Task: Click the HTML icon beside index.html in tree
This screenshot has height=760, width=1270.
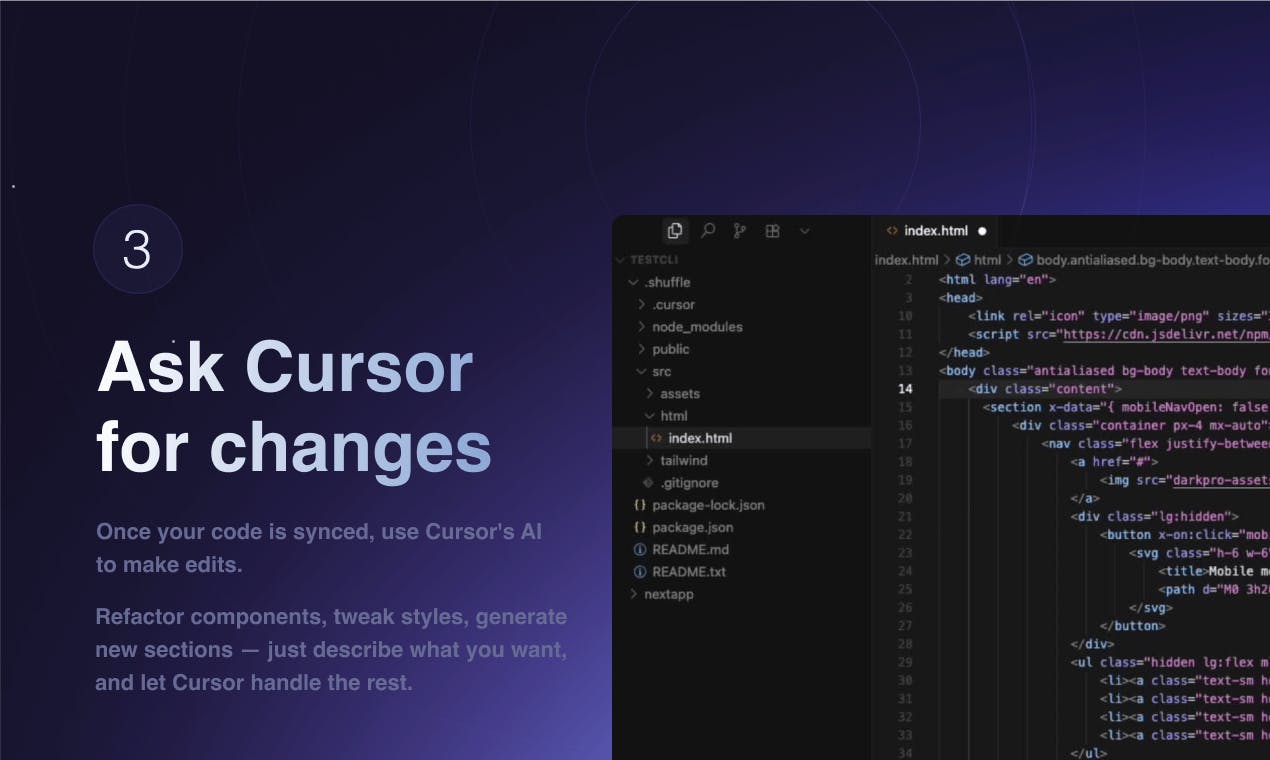Action: point(656,438)
